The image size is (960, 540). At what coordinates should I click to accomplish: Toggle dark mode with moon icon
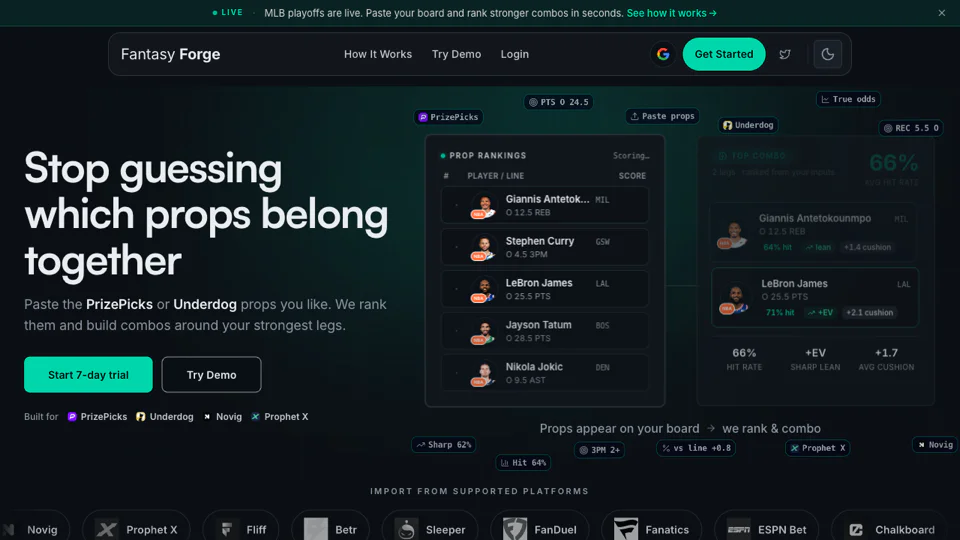(828, 54)
